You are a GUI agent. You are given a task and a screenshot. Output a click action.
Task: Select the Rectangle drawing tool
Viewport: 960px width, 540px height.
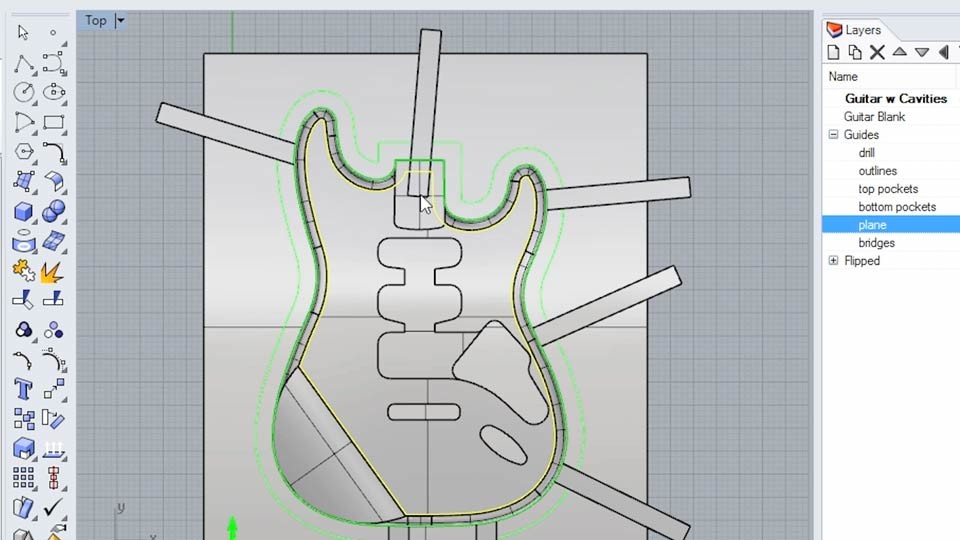point(53,122)
